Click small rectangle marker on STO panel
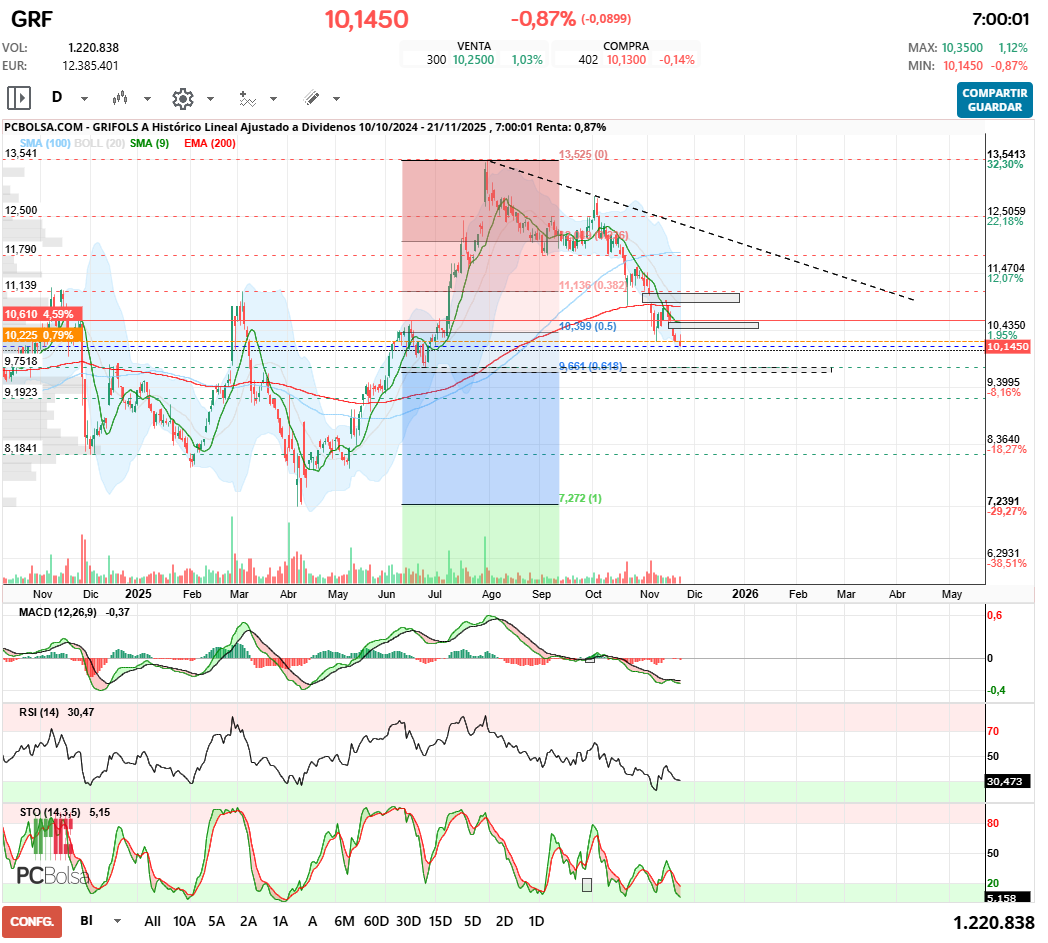This screenshot has width=1048, height=943. pos(587,884)
